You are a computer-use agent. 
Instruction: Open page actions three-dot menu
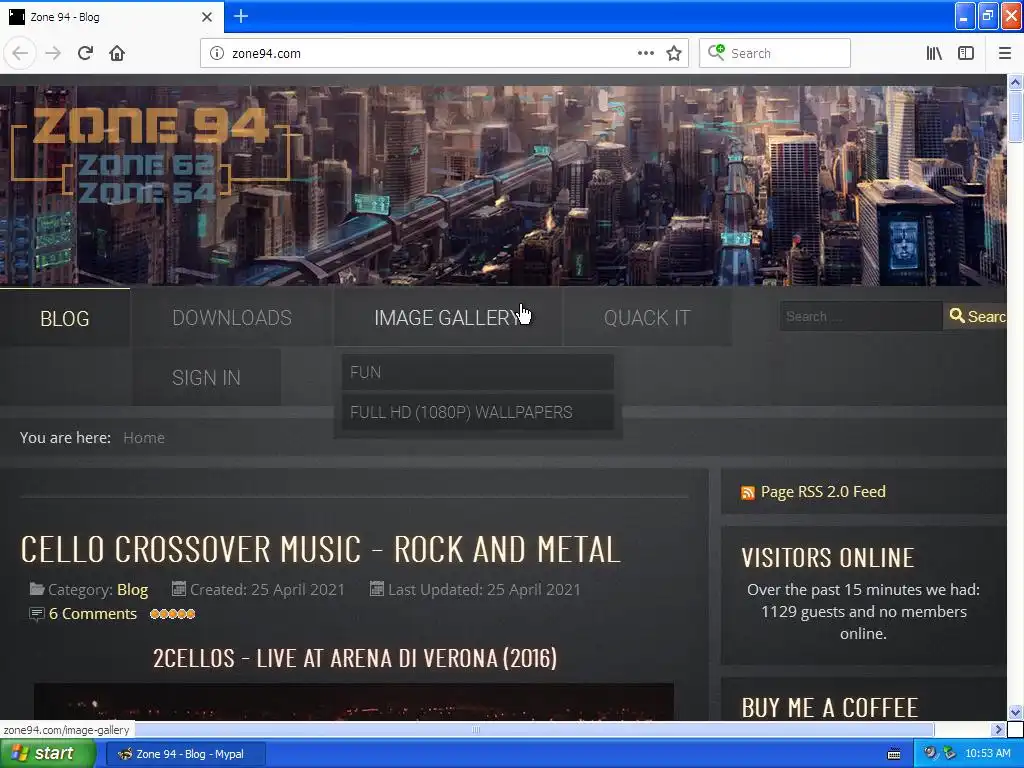pyautogui.click(x=645, y=53)
